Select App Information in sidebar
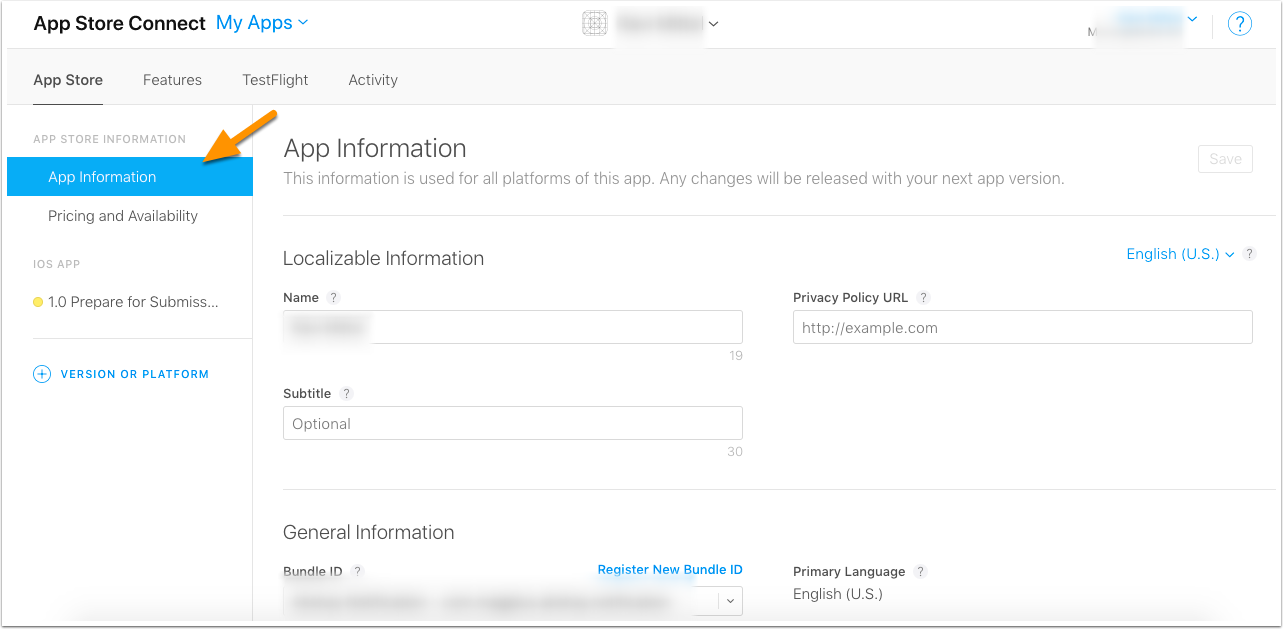Screen dimensions: 1283x629 pos(129,177)
